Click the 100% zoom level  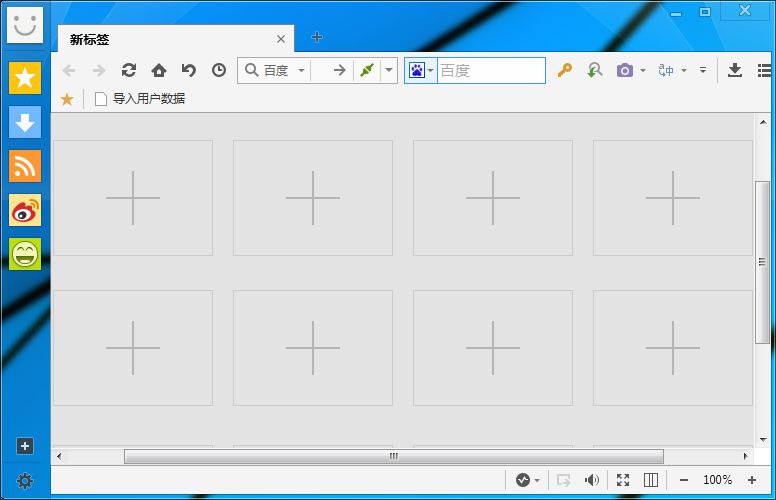click(718, 480)
